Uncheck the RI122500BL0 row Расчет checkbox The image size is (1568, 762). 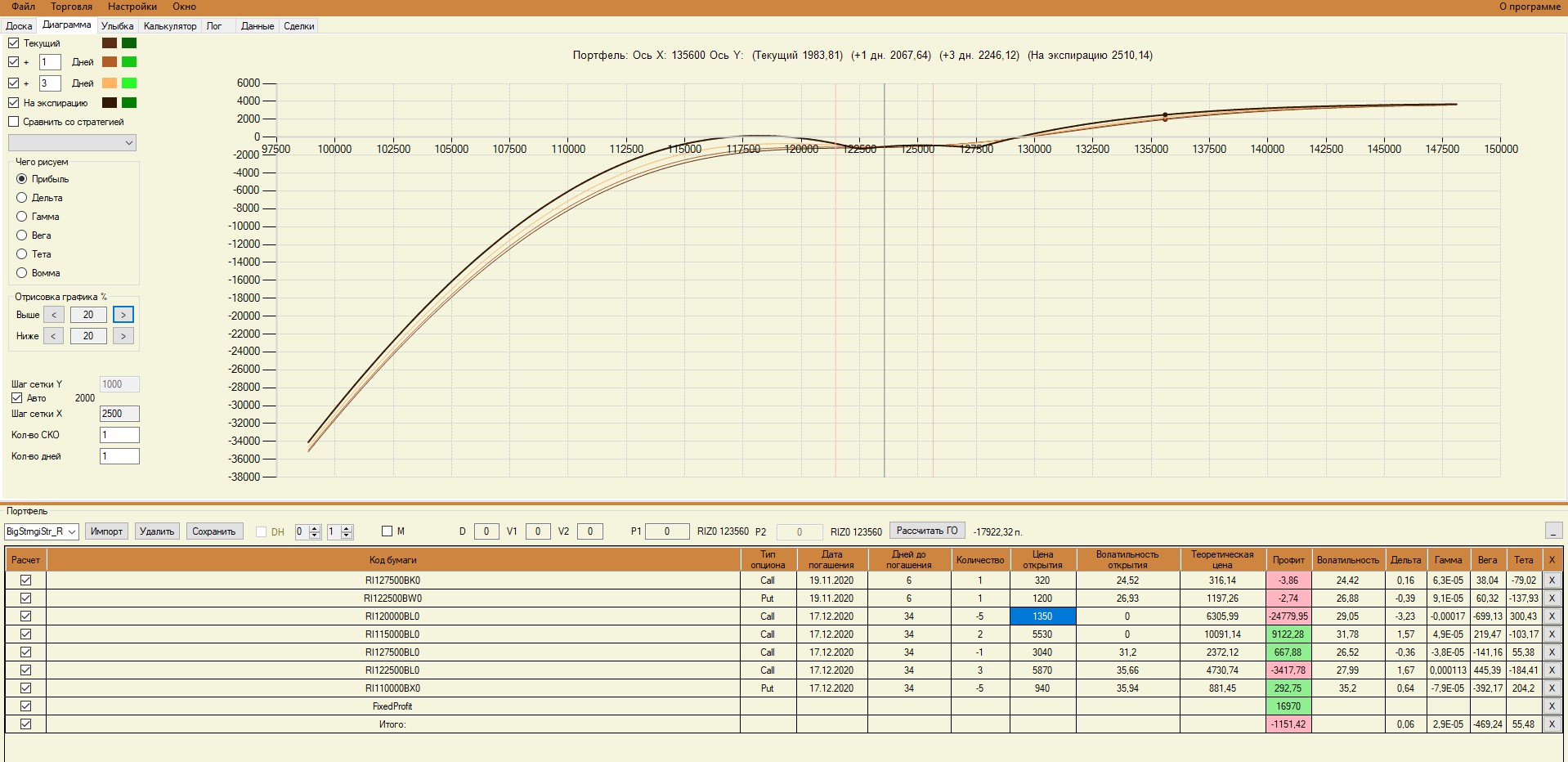click(x=26, y=670)
